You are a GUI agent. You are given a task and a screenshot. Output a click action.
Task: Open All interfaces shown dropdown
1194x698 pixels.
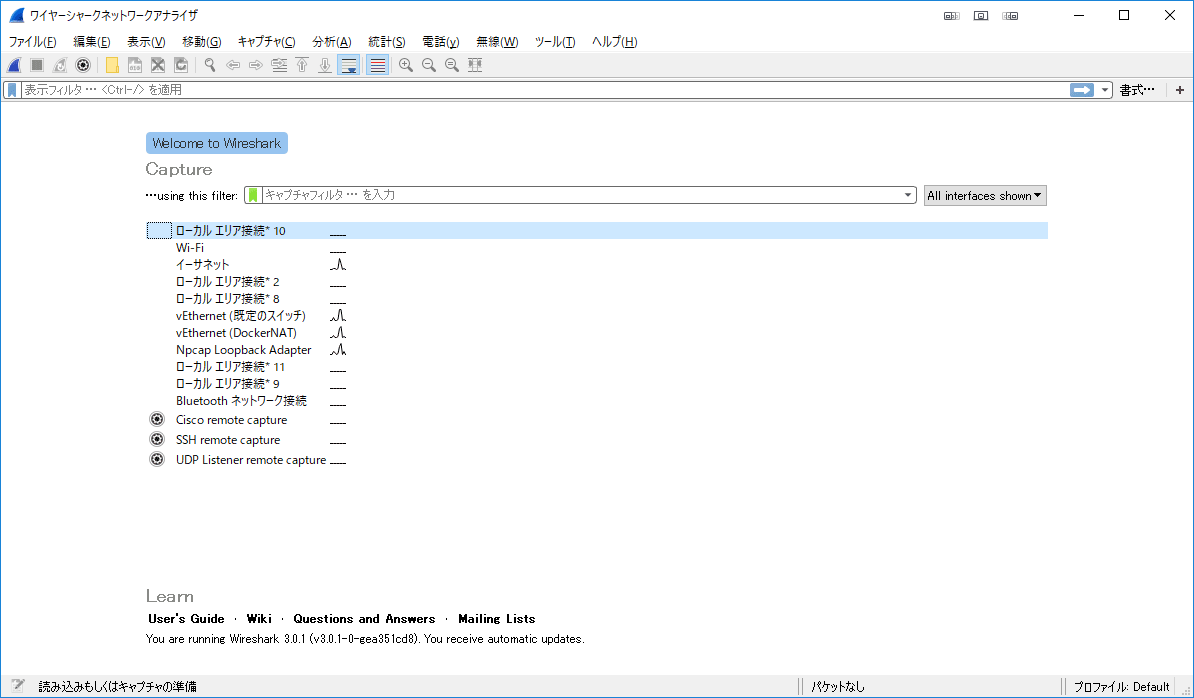985,196
